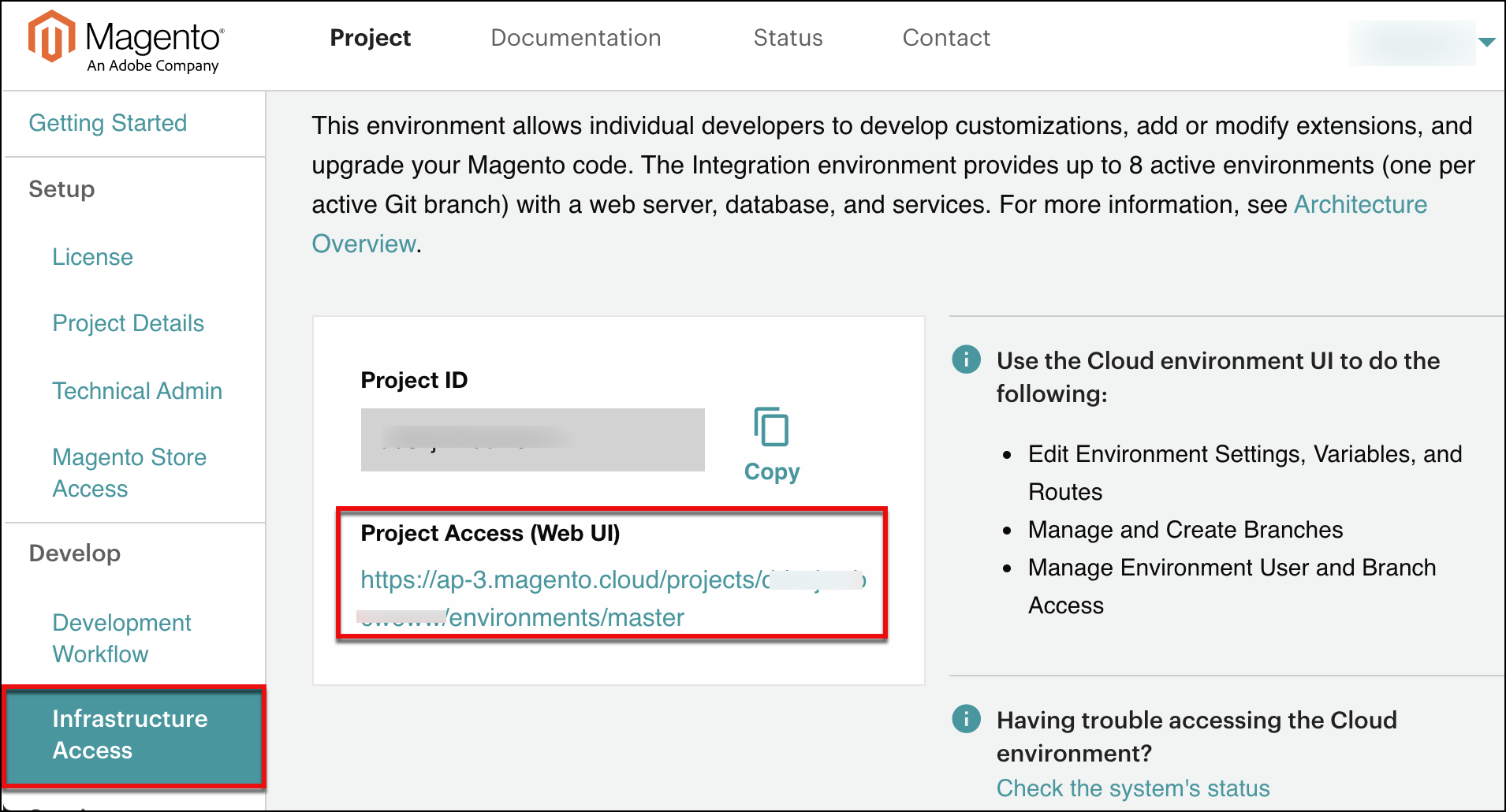This screenshot has width=1506, height=812.
Task: Click 'Edit Environment Settings, Variables, and Routes' text
Action: point(1245,473)
